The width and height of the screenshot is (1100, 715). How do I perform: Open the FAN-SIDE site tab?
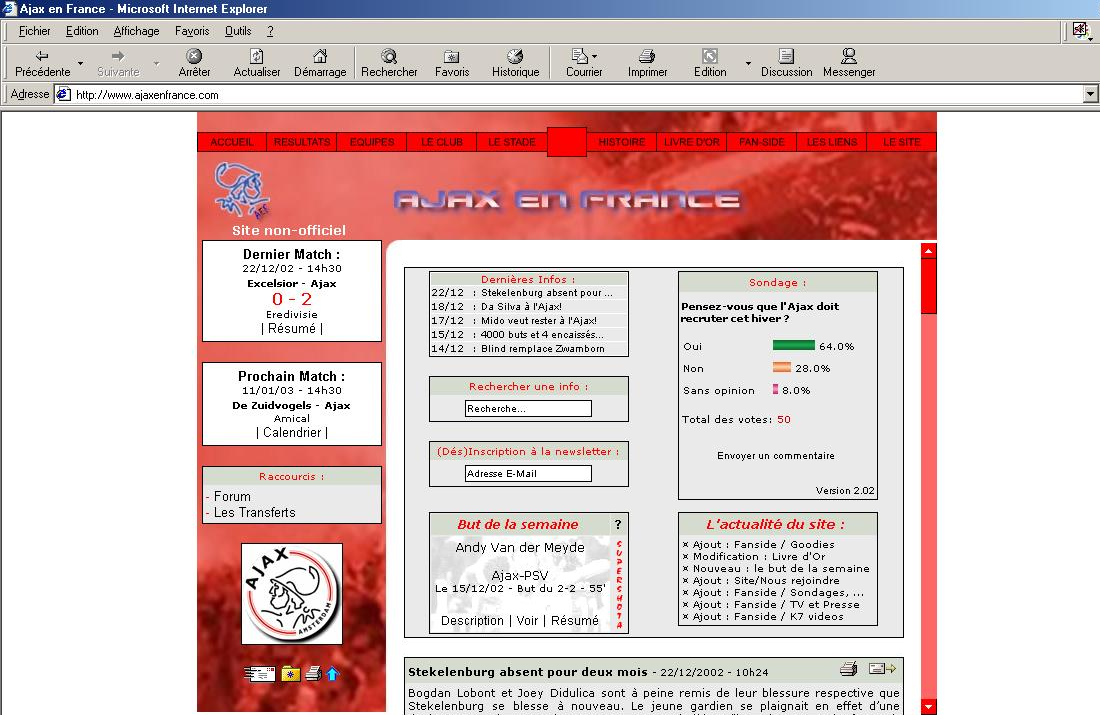pyautogui.click(x=762, y=142)
